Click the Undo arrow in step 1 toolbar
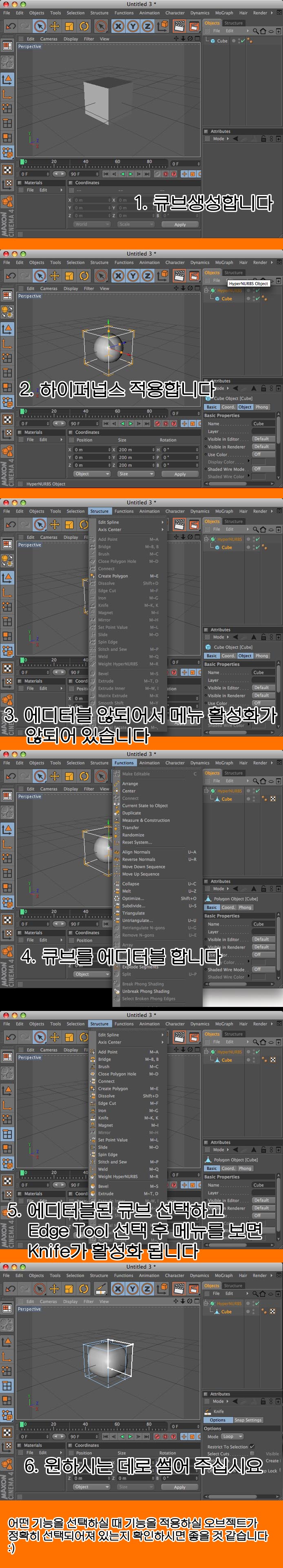 click(x=10, y=26)
